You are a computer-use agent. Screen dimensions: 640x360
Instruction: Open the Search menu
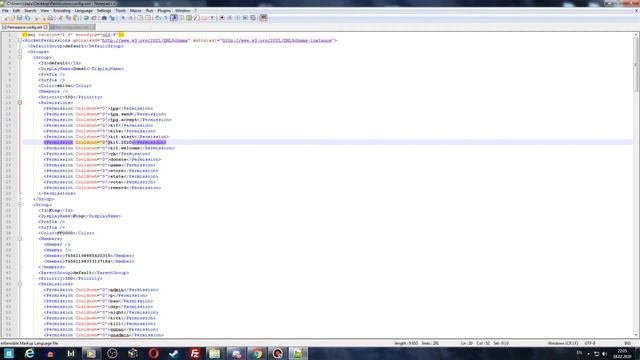point(30,11)
